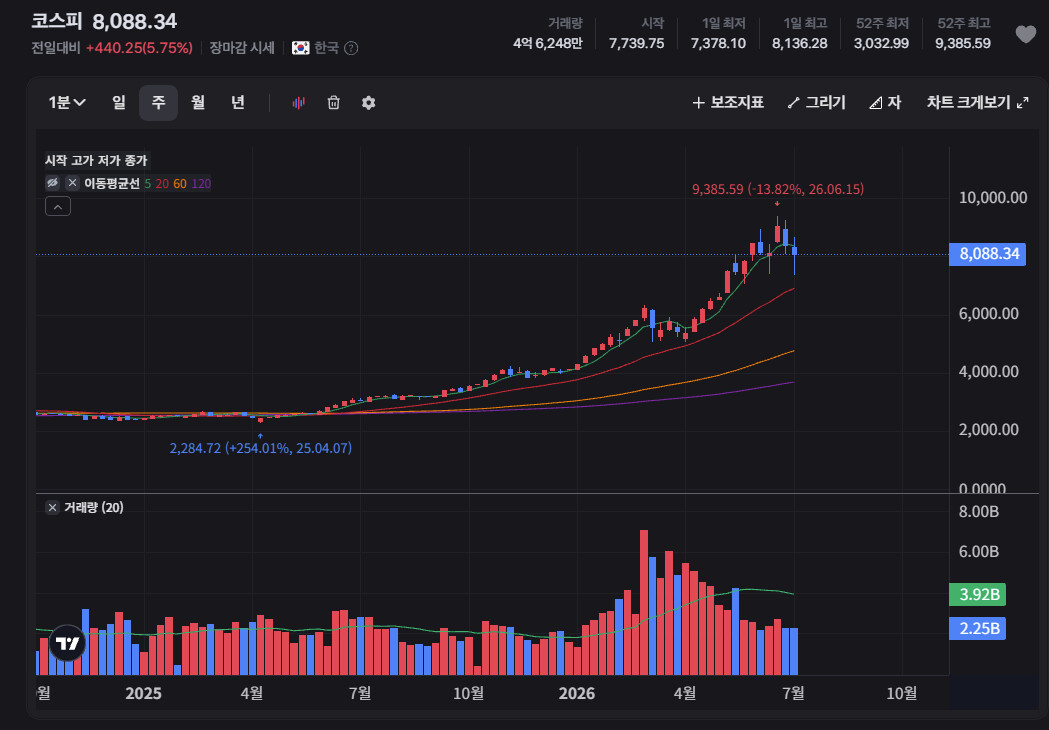1049x730 pixels.
Task: Click the 보조지표 add indicator button
Action: [x=727, y=102]
